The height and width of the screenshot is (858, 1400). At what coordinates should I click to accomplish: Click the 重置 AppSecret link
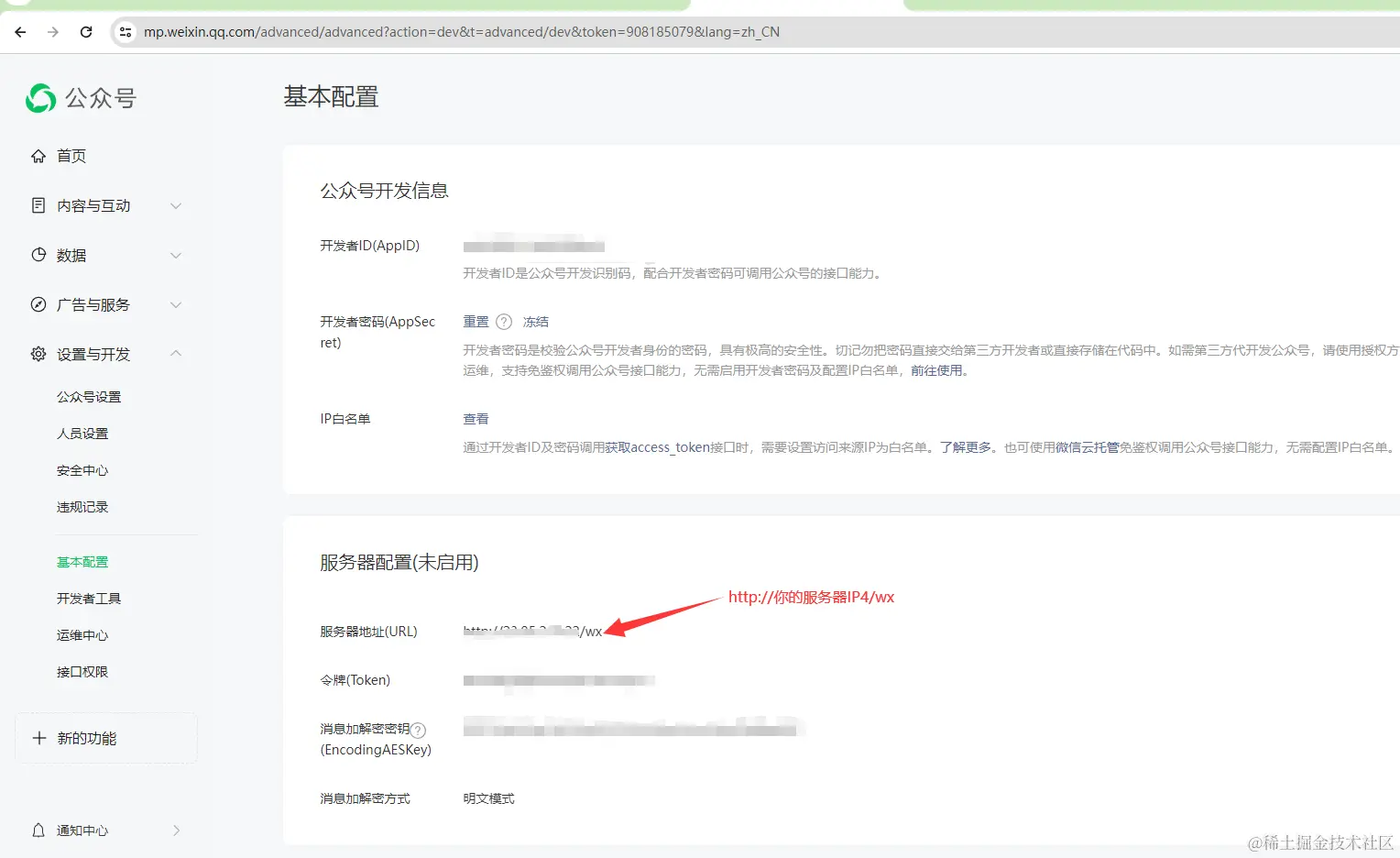tap(476, 321)
